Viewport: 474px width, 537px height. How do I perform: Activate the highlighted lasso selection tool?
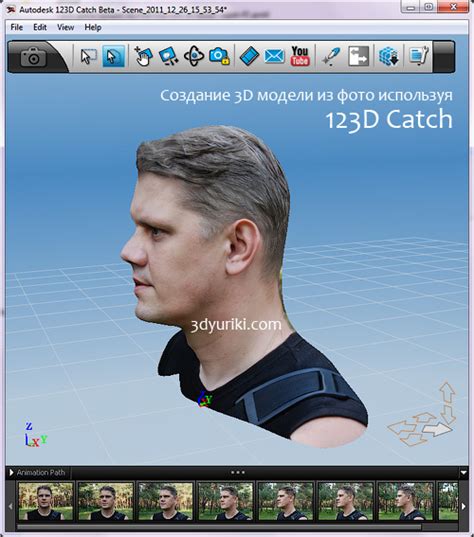pos(113,56)
